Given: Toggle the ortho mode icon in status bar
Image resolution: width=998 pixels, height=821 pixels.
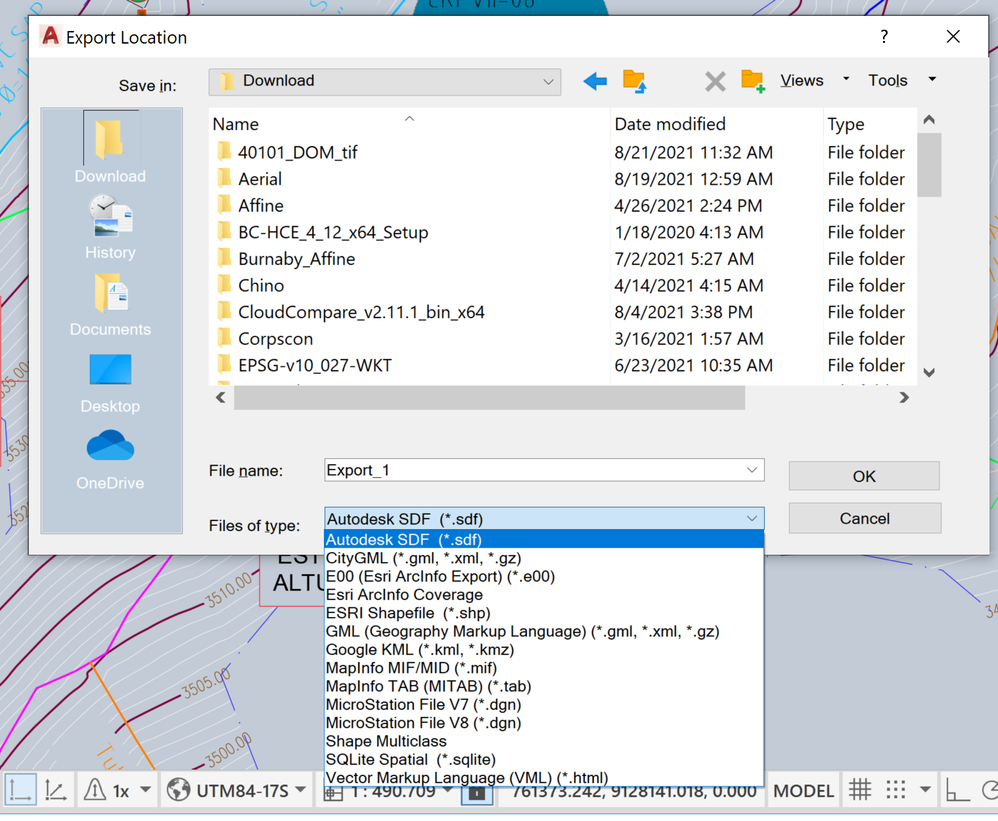Looking at the screenshot, I should (957, 790).
